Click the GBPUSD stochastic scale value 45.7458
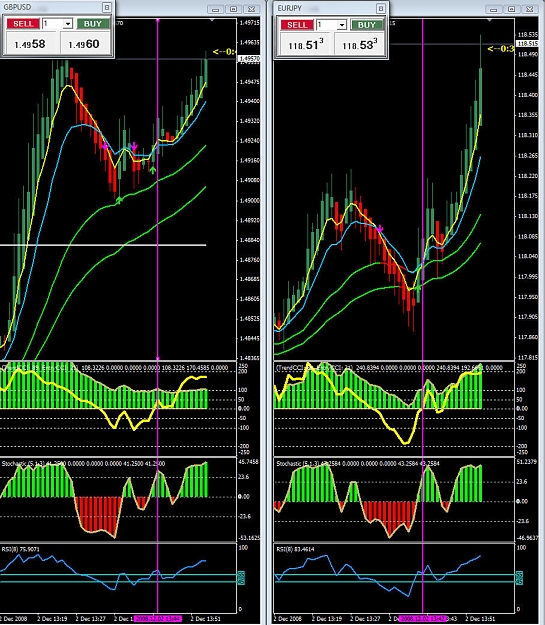The image size is (545, 625). [x=249, y=462]
